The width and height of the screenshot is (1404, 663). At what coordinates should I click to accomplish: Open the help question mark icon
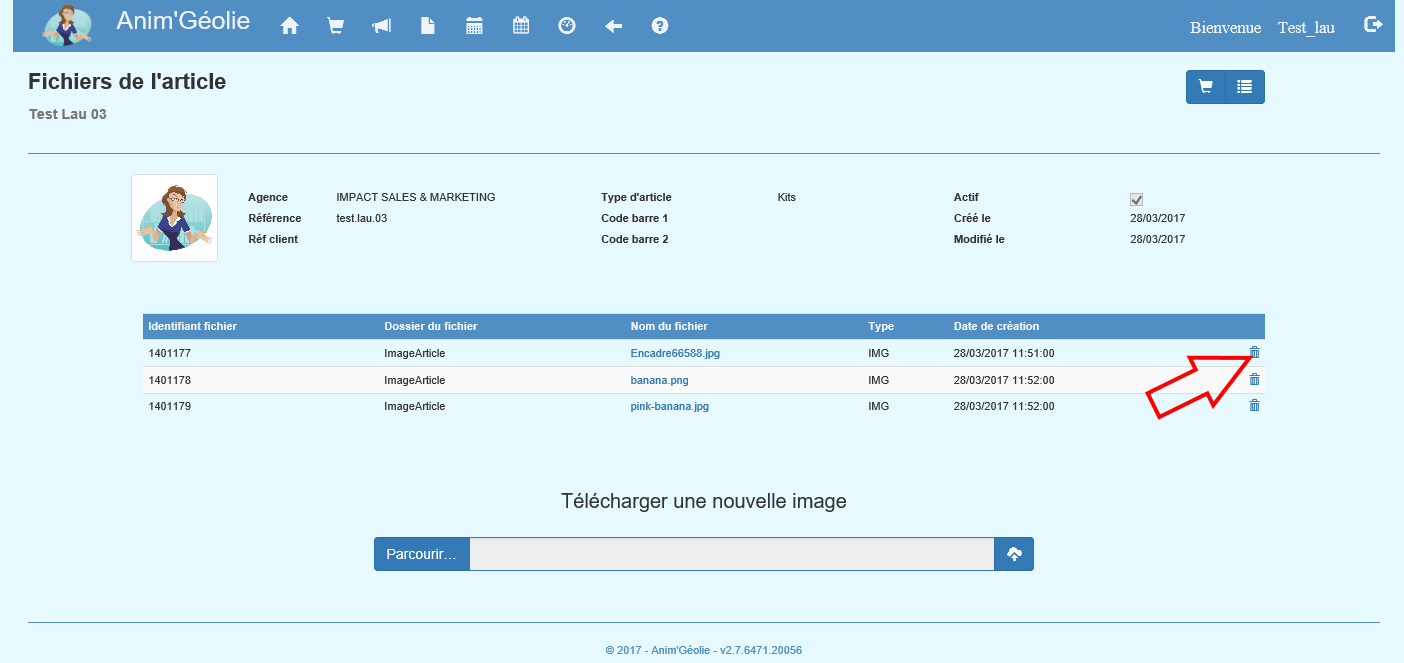point(660,27)
